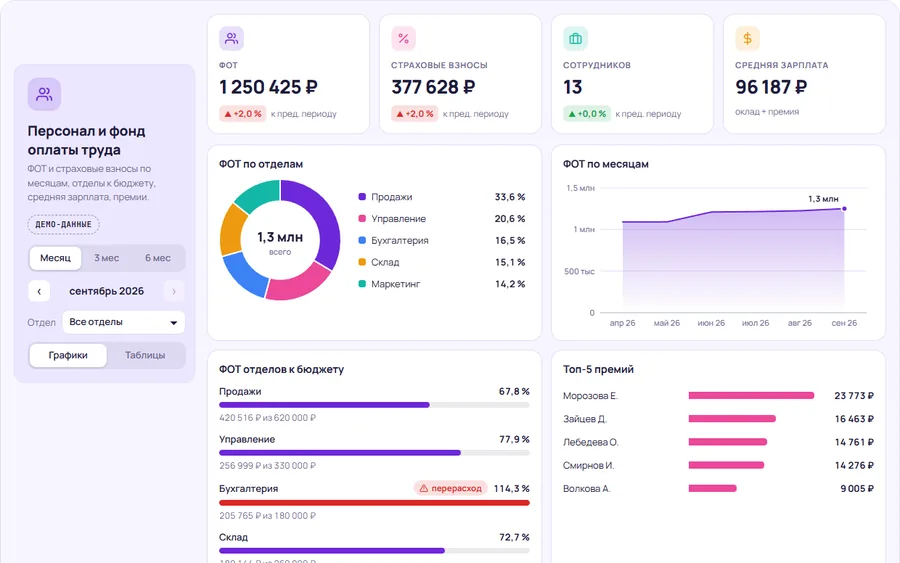This screenshot has width=900, height=563.
Task: Switch period to 3 мес
Action: click(107, 258)
